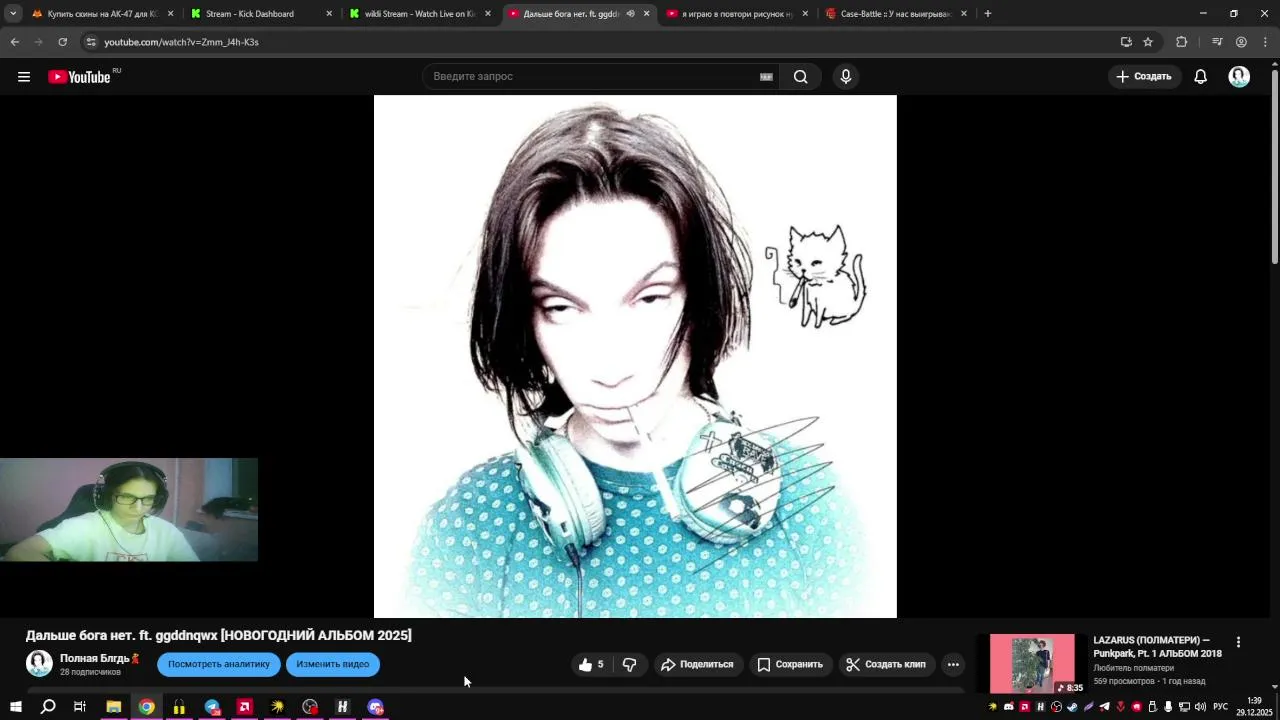Open the clock showing 1:39

click(x=1254, y=707)
